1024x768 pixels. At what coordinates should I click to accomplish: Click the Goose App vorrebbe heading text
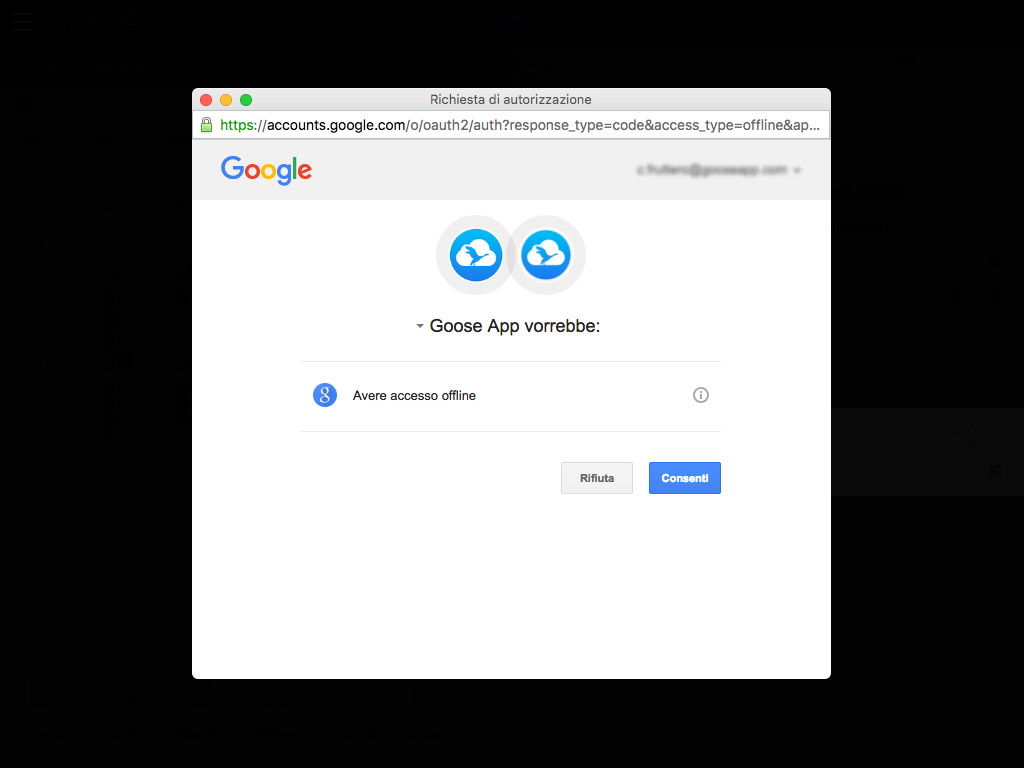(x=515, y=326)
